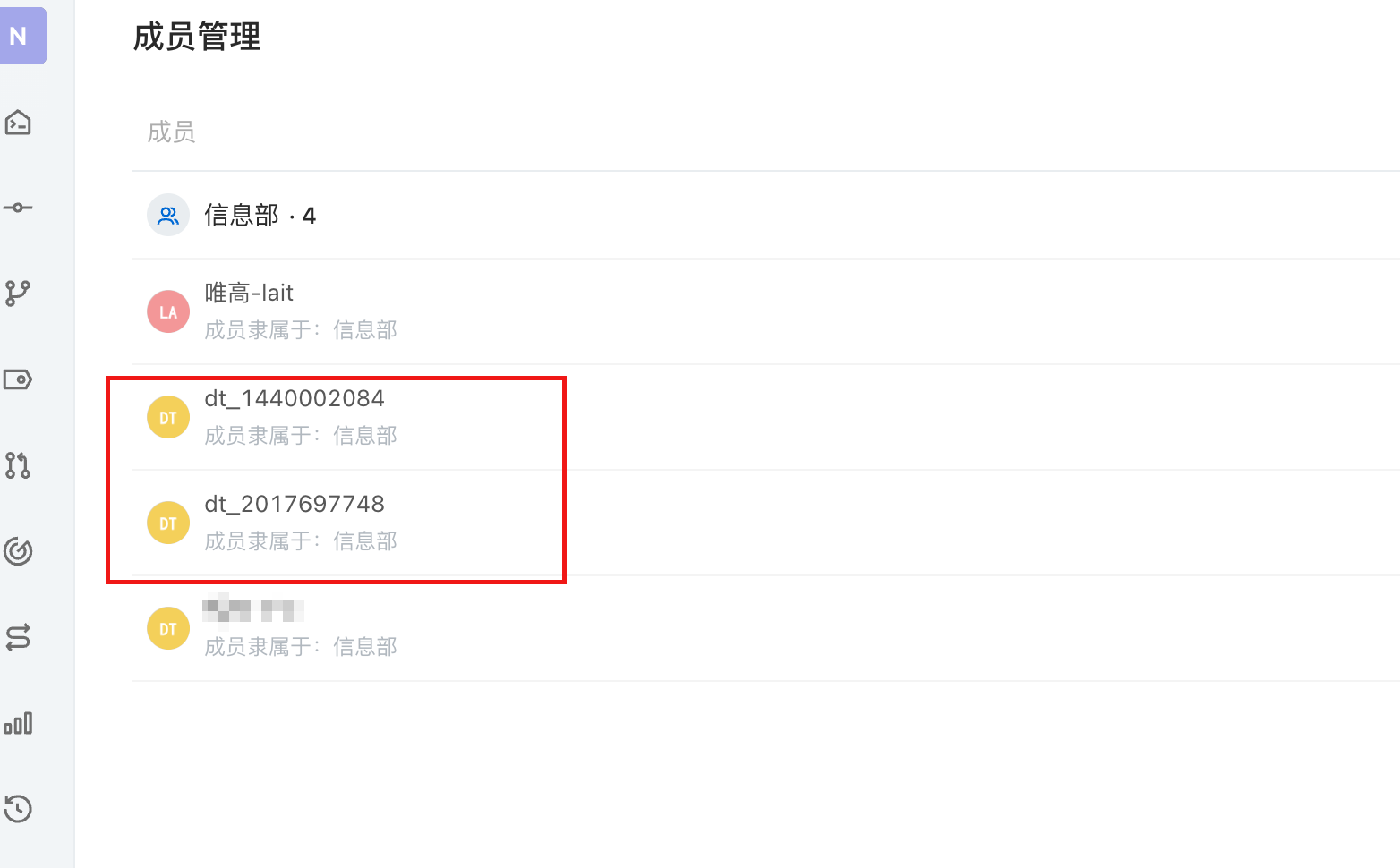Open member 唯高-lait
This screenshot has height=868, width=1400.
click(765, 311)
